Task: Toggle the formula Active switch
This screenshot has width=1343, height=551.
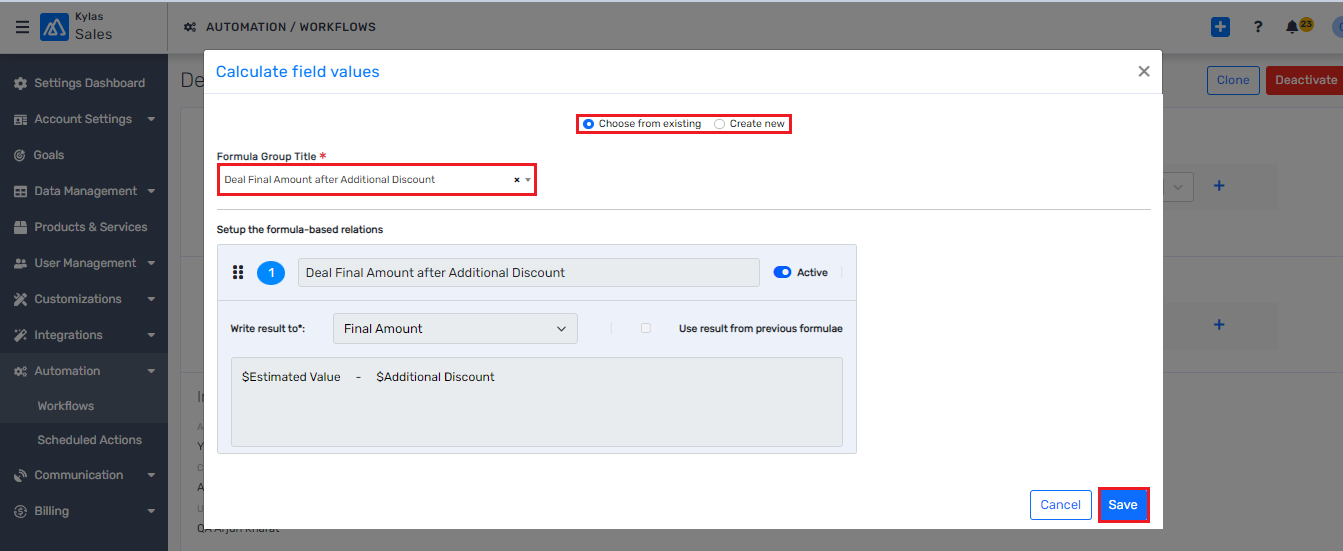Action: pyautogui.click(x=782, y=272)
